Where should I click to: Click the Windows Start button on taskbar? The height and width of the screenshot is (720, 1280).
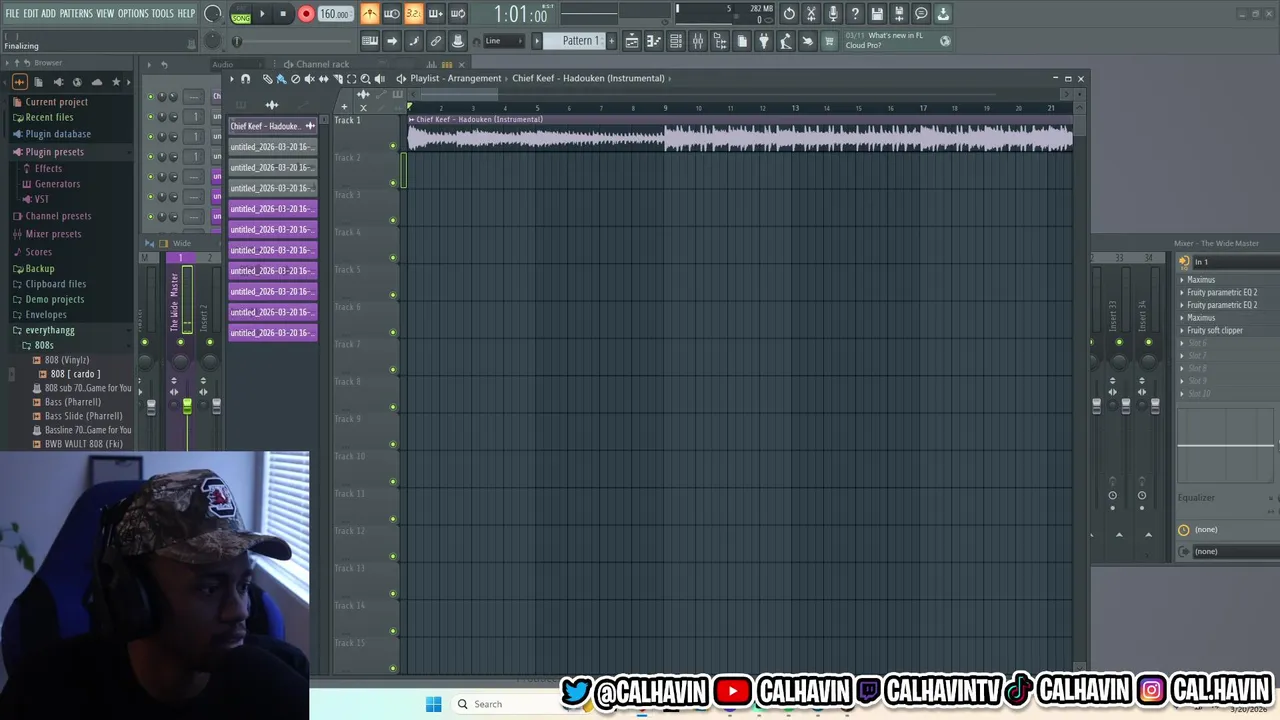click(x=433, y=704)
